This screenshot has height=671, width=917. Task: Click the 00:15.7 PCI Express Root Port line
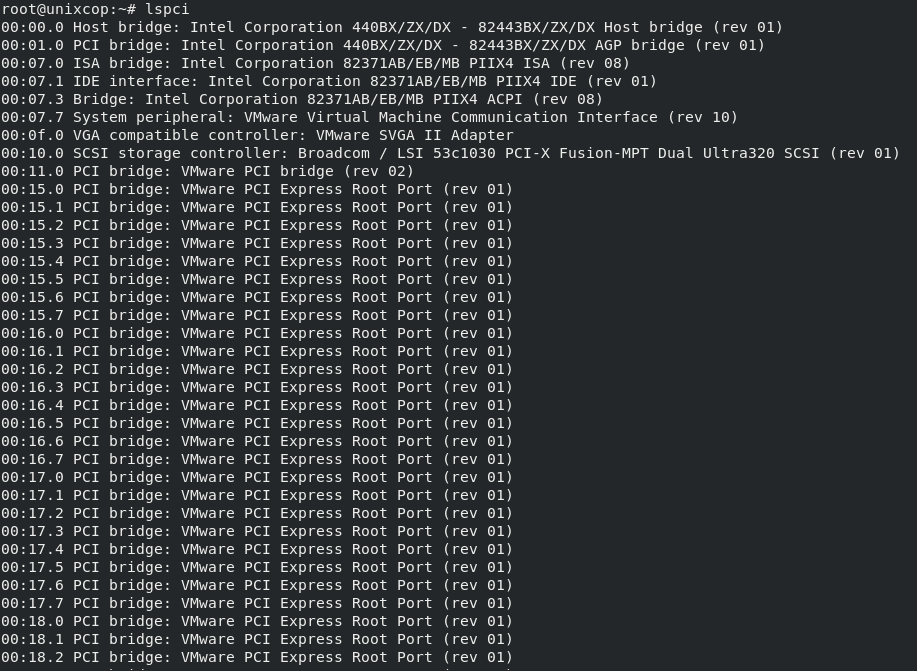pyautogui.click(x=257, y=315)
